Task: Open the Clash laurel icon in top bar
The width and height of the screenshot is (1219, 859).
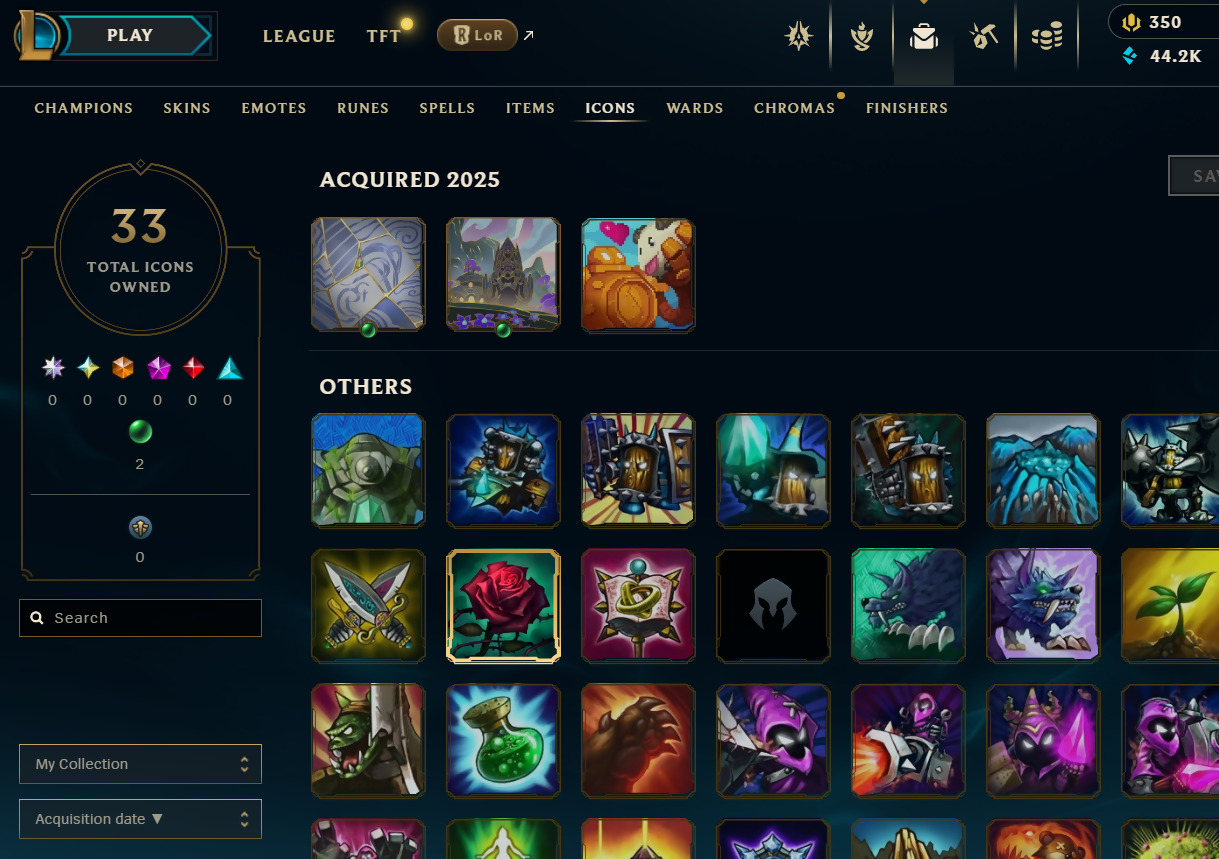Action: 861,38
